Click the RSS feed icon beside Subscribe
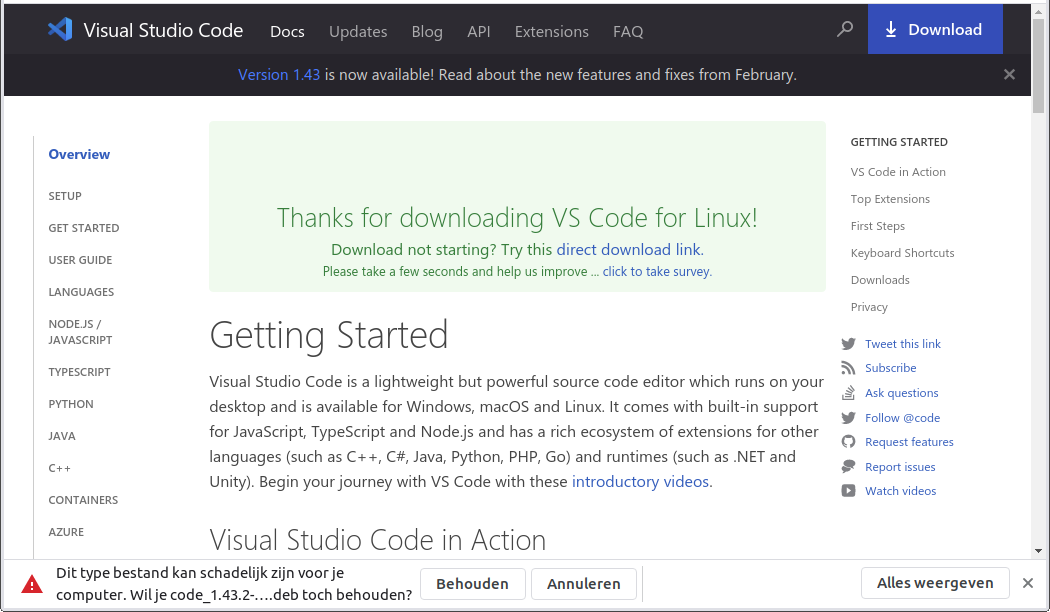The width and height of the screenshot is (1050, 612). (848, 368)
